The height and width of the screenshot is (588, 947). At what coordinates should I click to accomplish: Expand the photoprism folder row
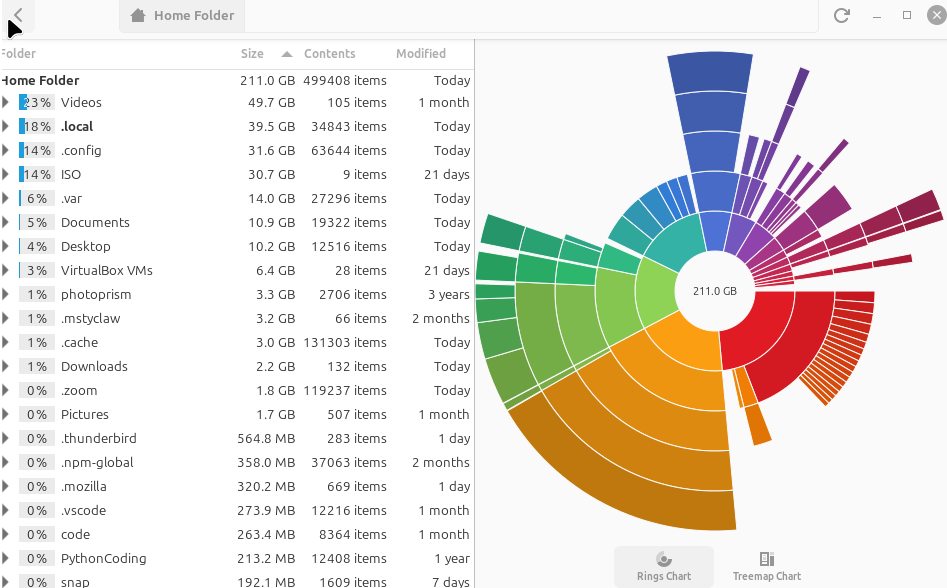(x=5, y=294)
